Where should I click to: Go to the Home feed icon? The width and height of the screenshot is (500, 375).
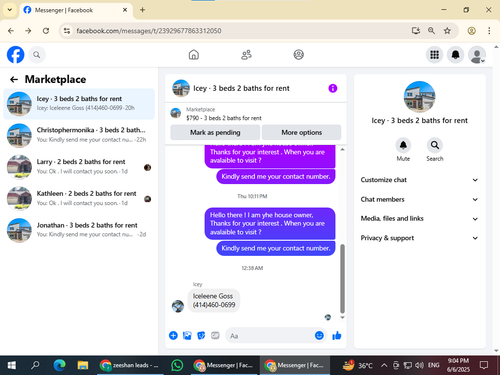tap(194, 55)
